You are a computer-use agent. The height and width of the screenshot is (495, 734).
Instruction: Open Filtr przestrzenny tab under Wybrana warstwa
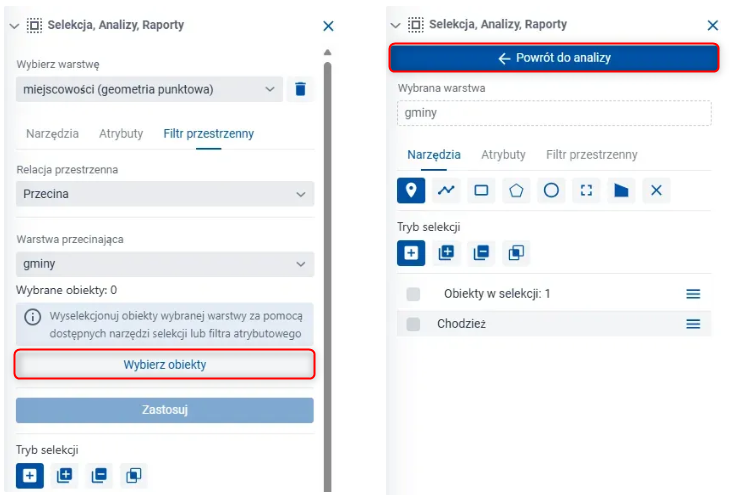click(591, 155)
